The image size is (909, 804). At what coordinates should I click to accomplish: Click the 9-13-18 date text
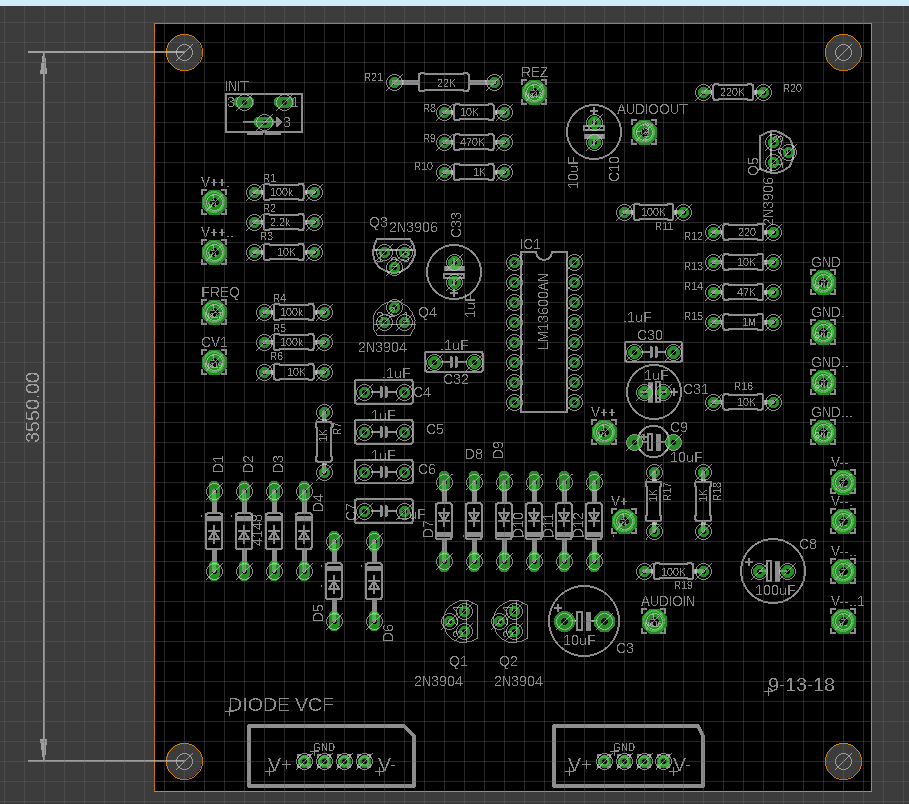(801, 686)
